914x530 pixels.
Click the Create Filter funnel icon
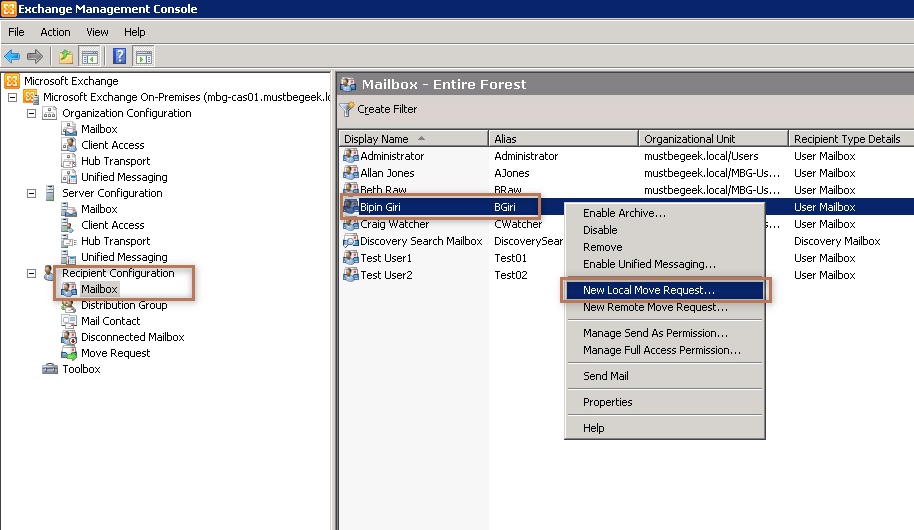point(347,109)
